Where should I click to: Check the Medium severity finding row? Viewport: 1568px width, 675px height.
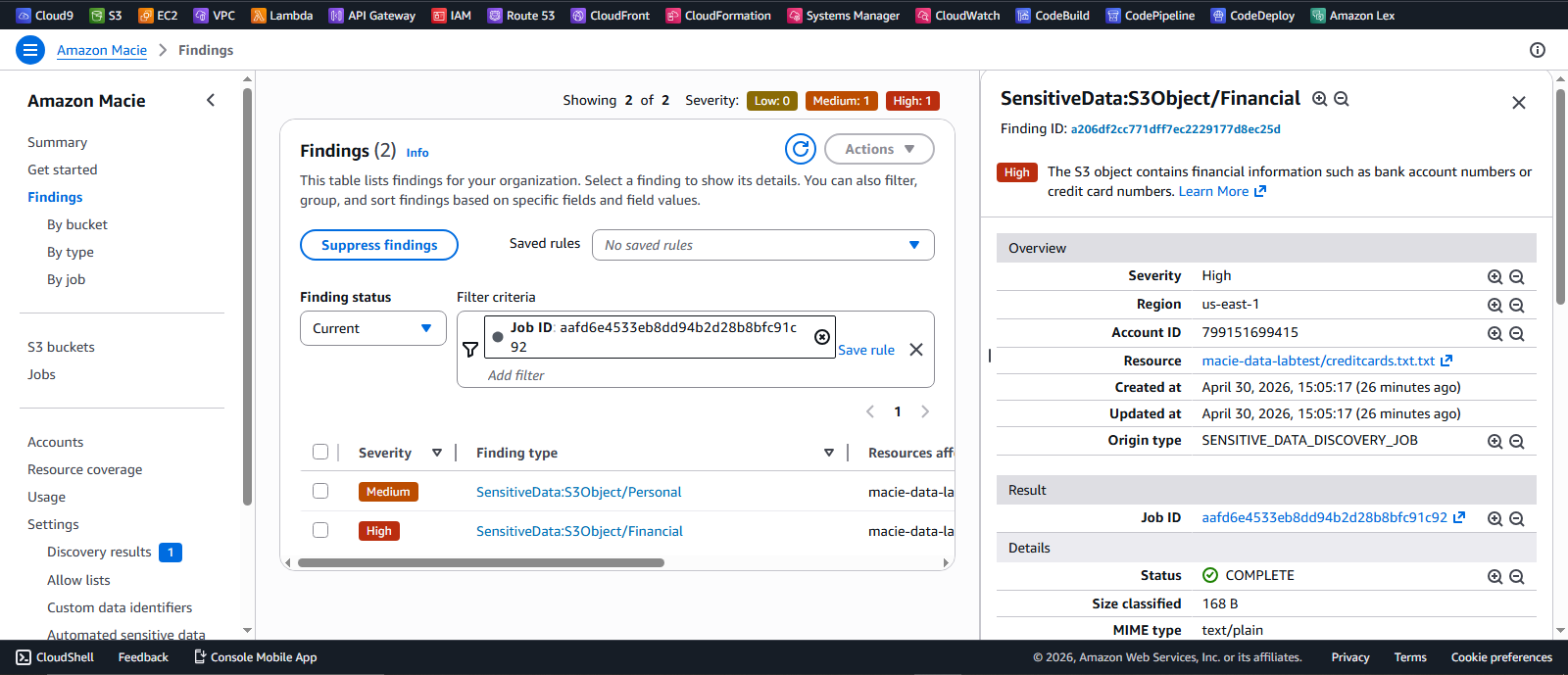point(320,491)
